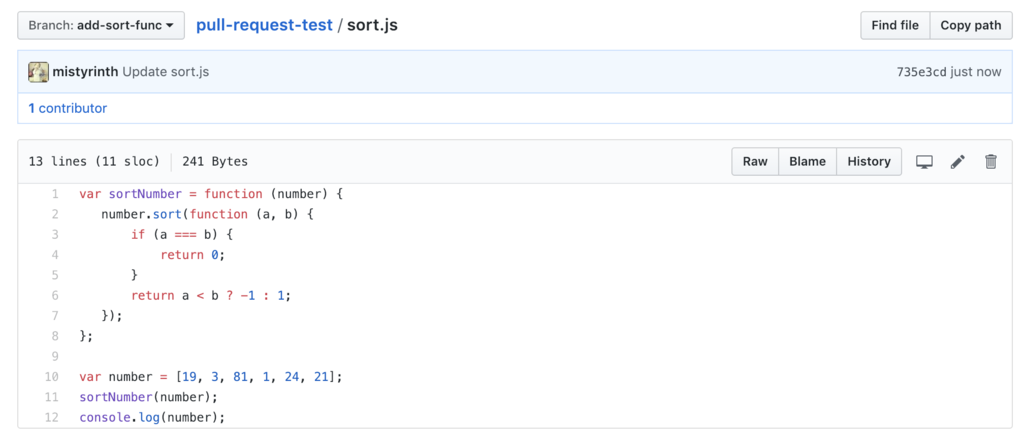
Task: Select line number 10
Action: [x=51, y=377]
